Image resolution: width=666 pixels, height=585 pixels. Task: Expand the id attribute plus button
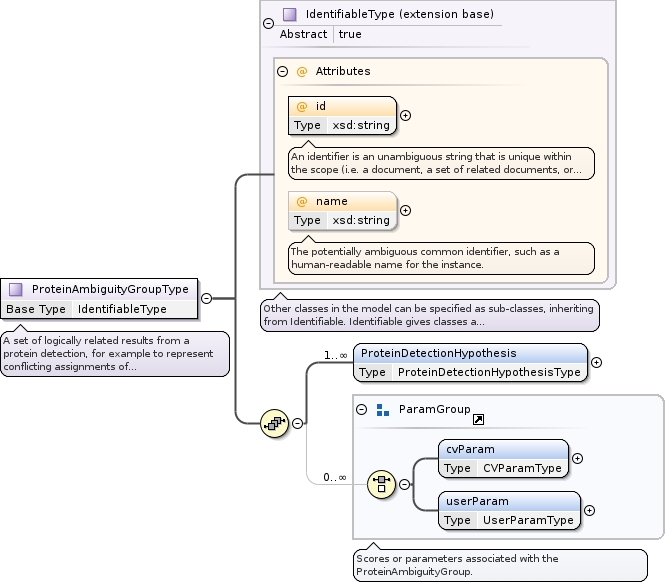click(x=405, y=115)
